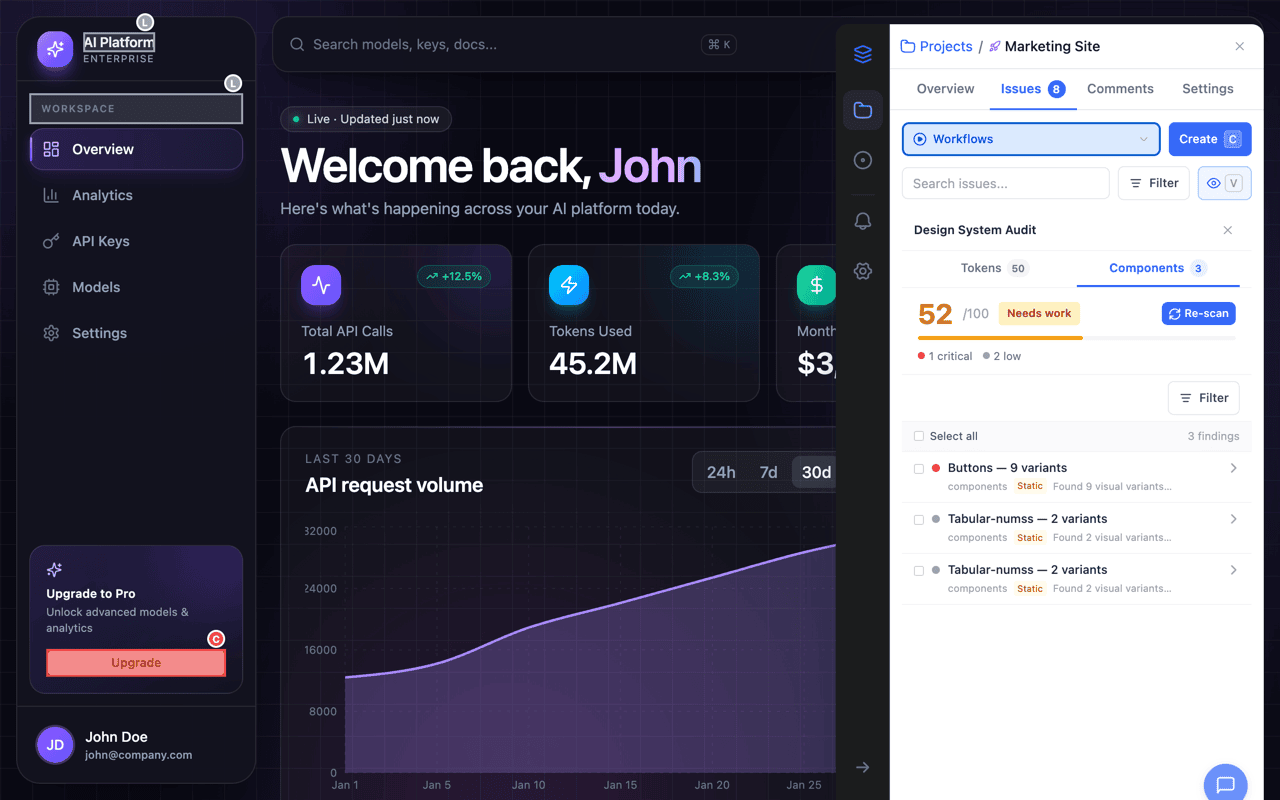1280x800 pixels.
Task: Open the Workflows dropdown
Action: tap(1031, 139)
